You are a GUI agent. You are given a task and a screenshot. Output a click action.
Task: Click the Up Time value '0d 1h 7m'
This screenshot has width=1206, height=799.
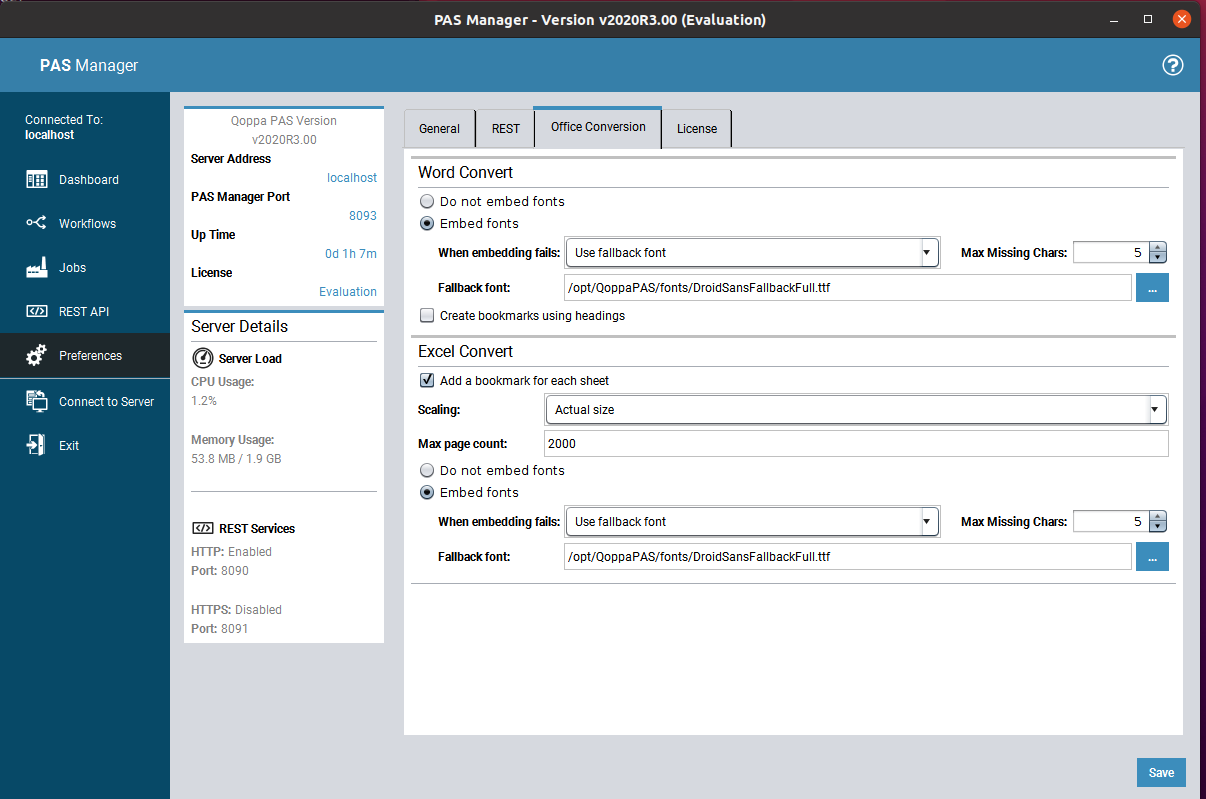tap(351, 254)
